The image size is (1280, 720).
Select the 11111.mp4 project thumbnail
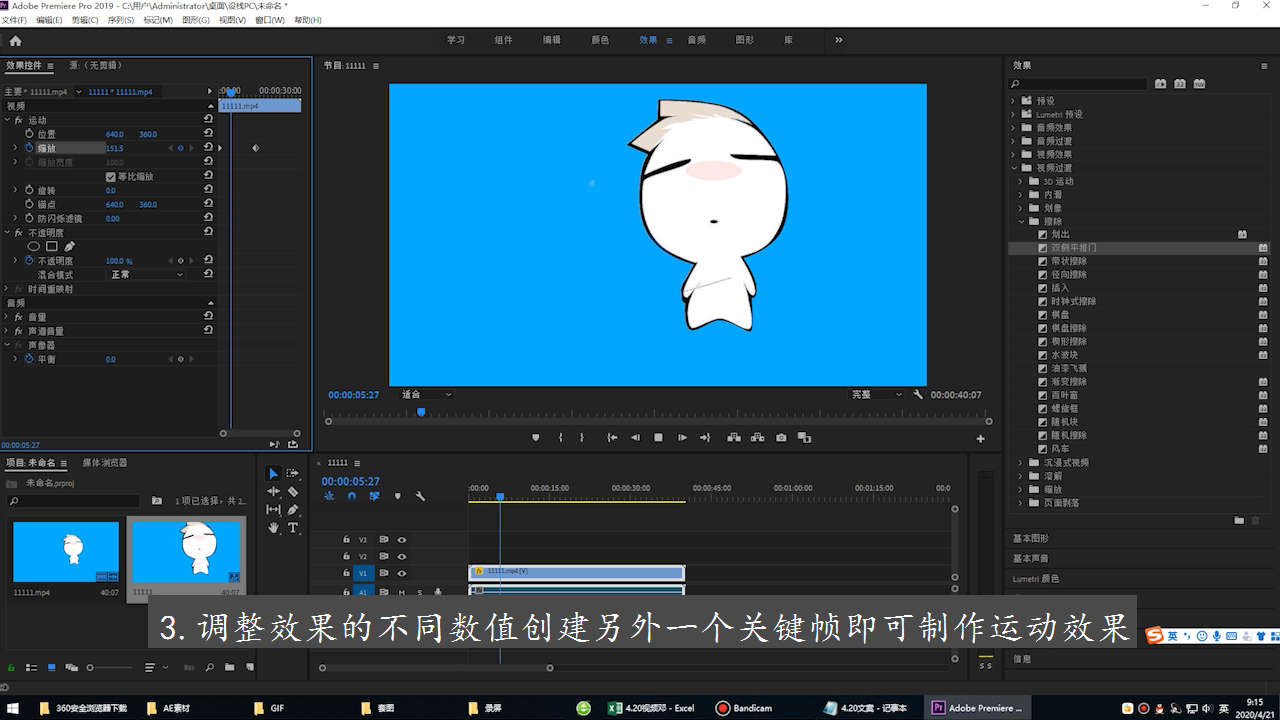(x=66, y=552)
